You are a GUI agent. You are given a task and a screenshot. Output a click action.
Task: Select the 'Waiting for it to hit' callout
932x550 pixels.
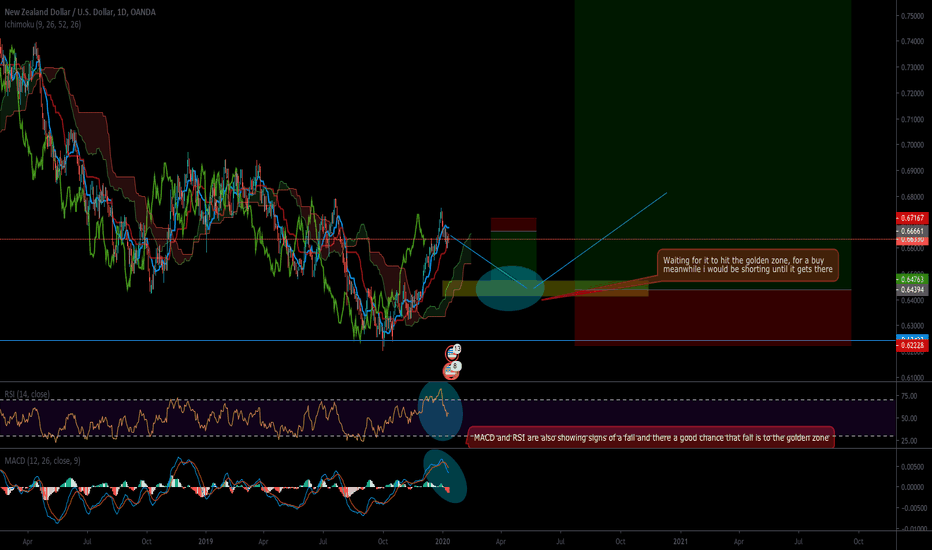(x=748, y=265)
